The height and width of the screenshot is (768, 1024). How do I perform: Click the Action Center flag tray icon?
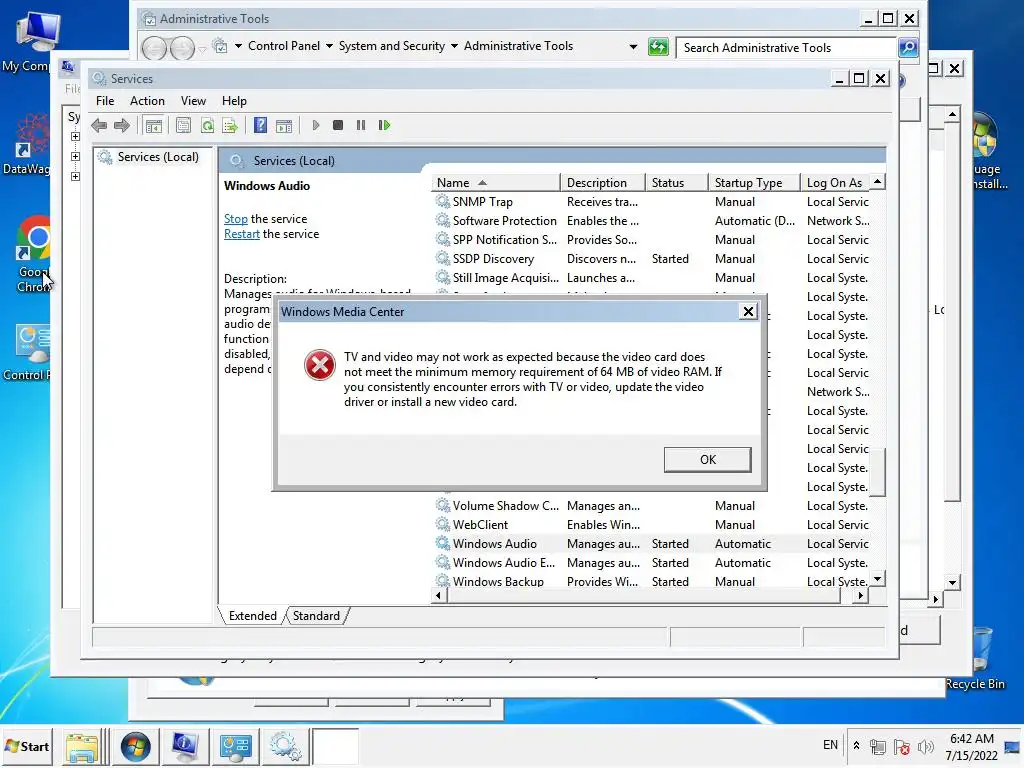(902, 747)
